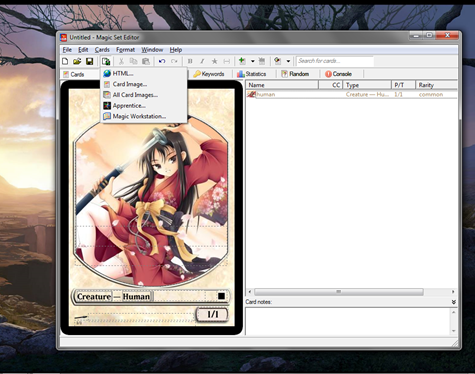Open the Help menu

point(176,50)
